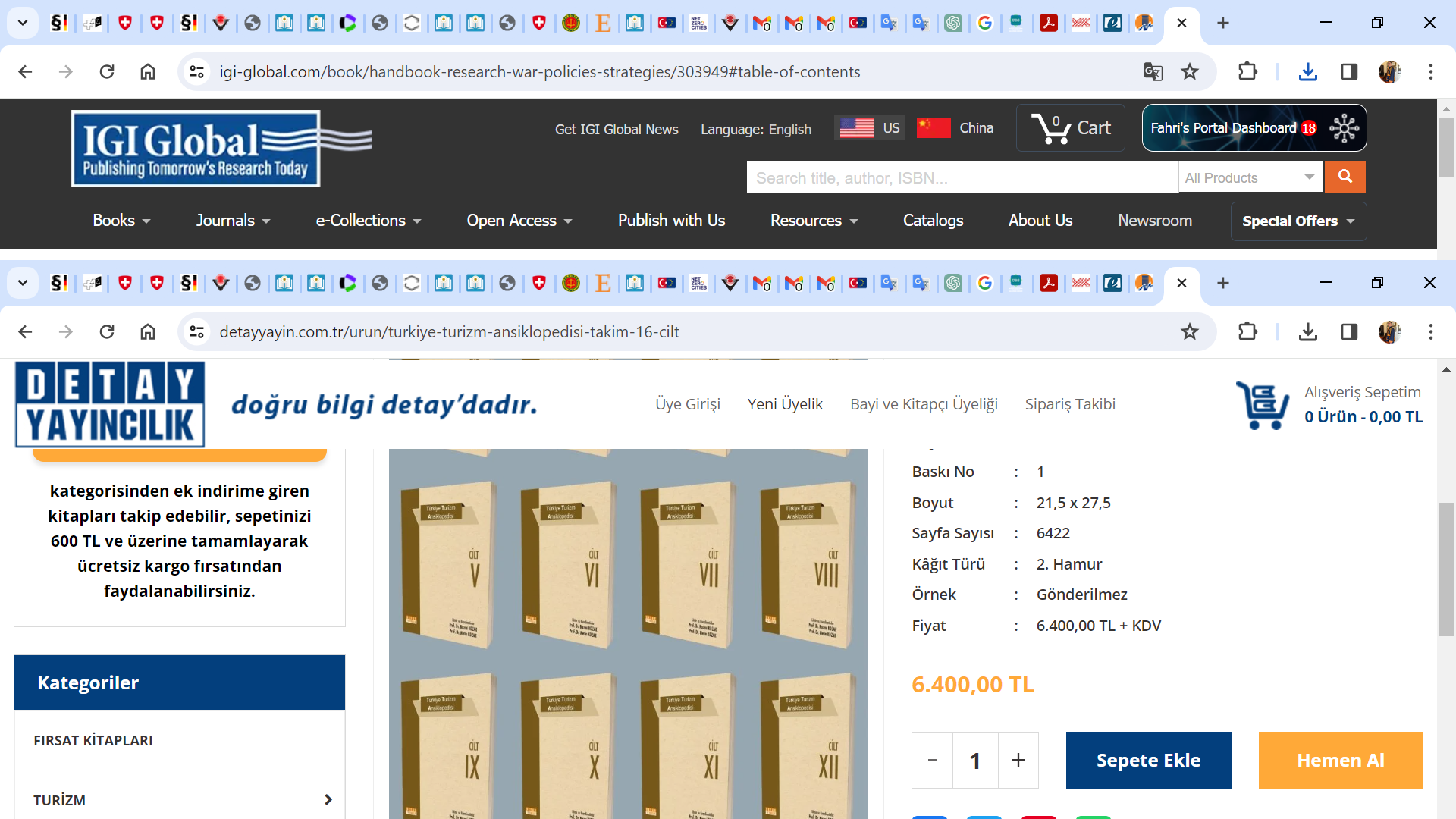Click the translate page icon in IGI Global address bar

1153,71
